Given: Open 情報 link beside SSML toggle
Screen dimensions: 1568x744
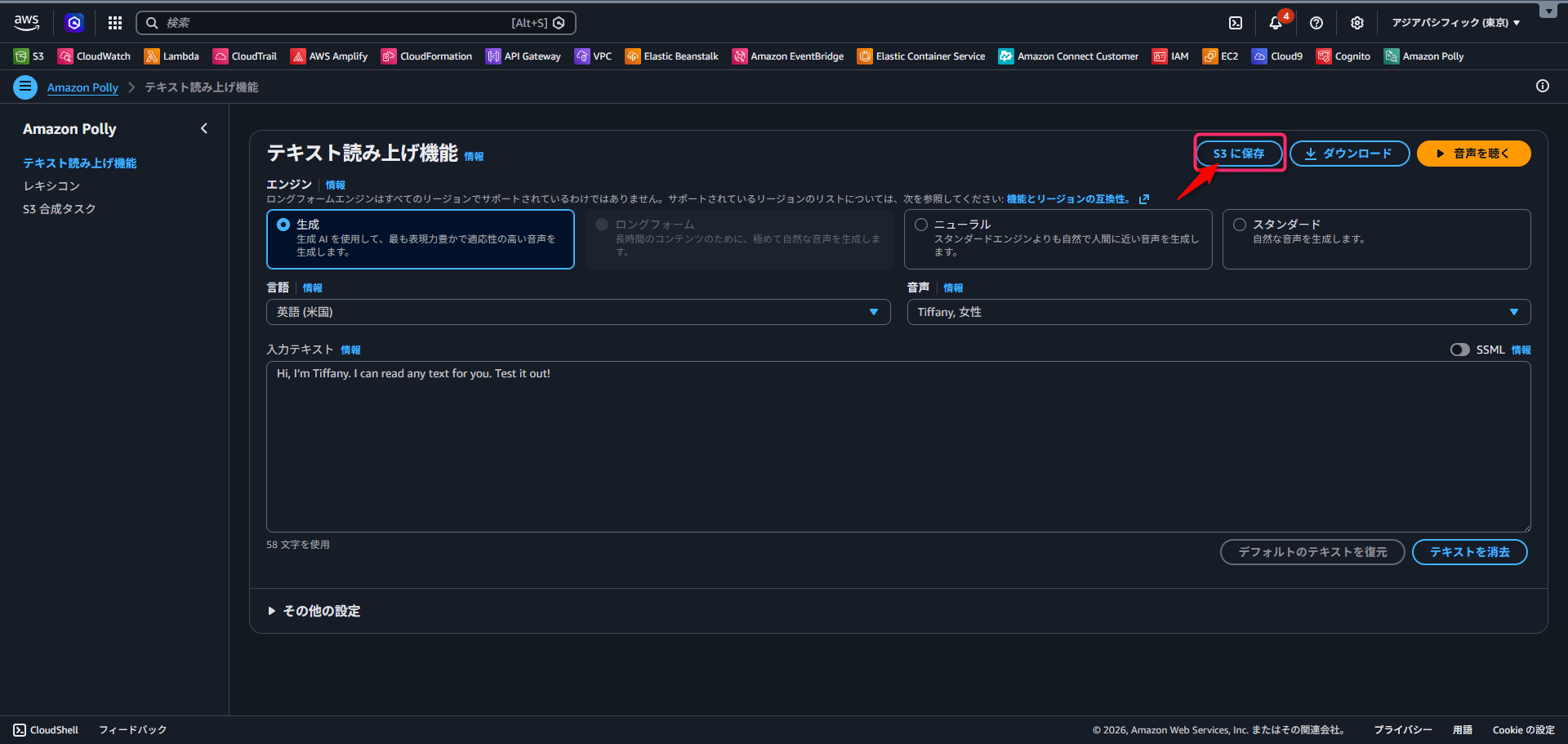Looking at the screenshot, I should tap(1521, 350).
